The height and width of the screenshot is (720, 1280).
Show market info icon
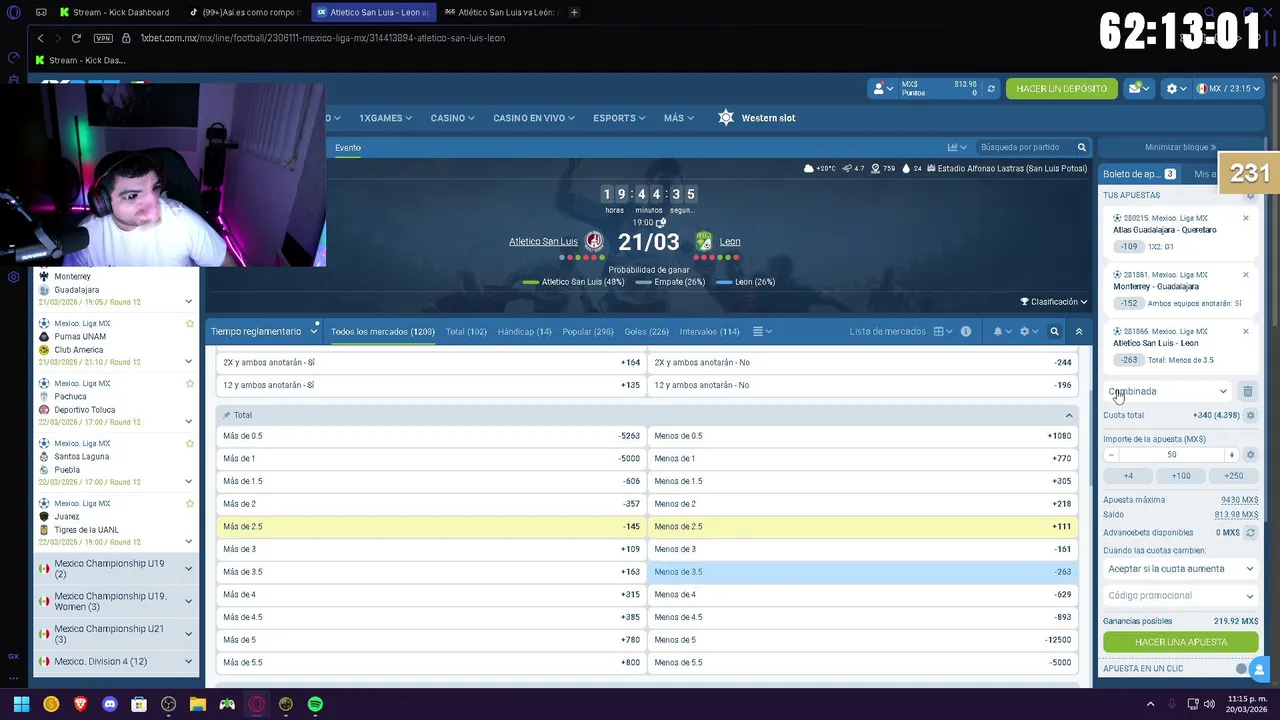coord(965,331)
